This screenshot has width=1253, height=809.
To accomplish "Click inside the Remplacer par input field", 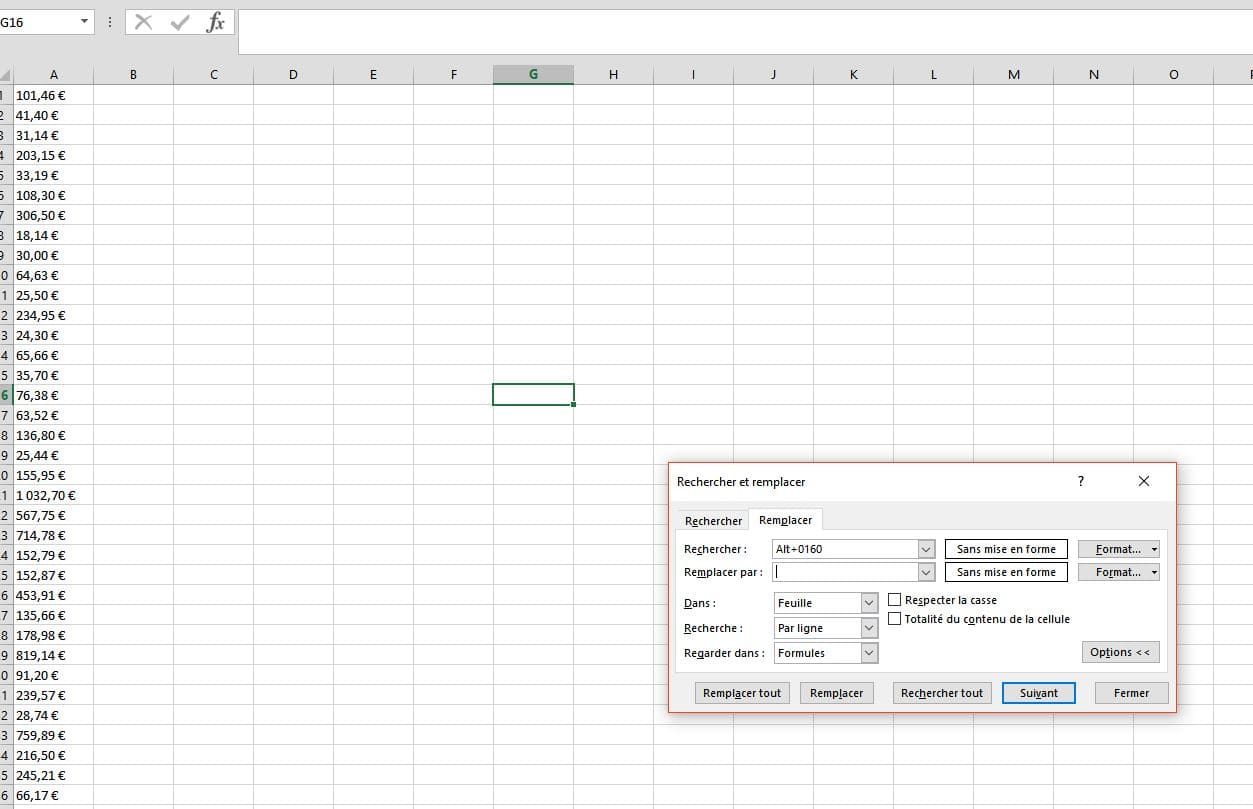I will 845,572.
